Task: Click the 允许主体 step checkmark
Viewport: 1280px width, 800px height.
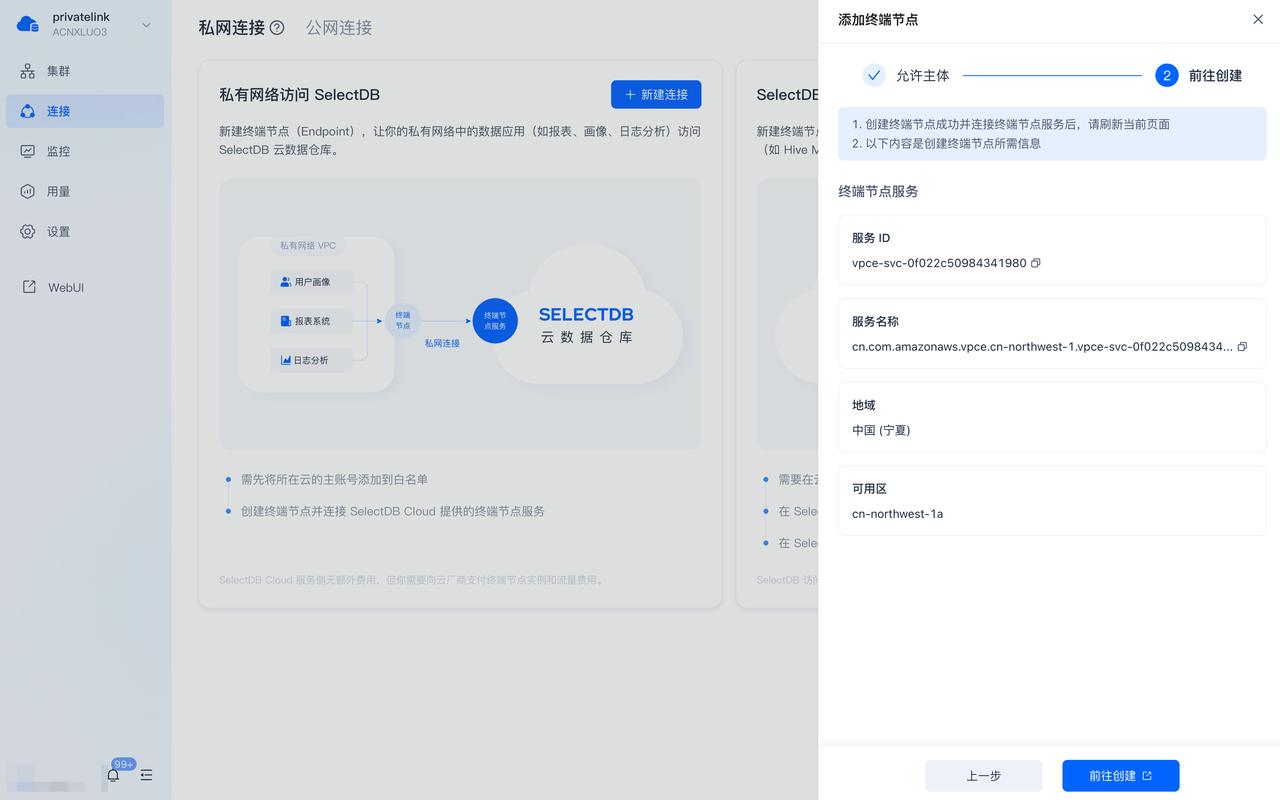Action: pyautogui.click(x=874, y=75)
